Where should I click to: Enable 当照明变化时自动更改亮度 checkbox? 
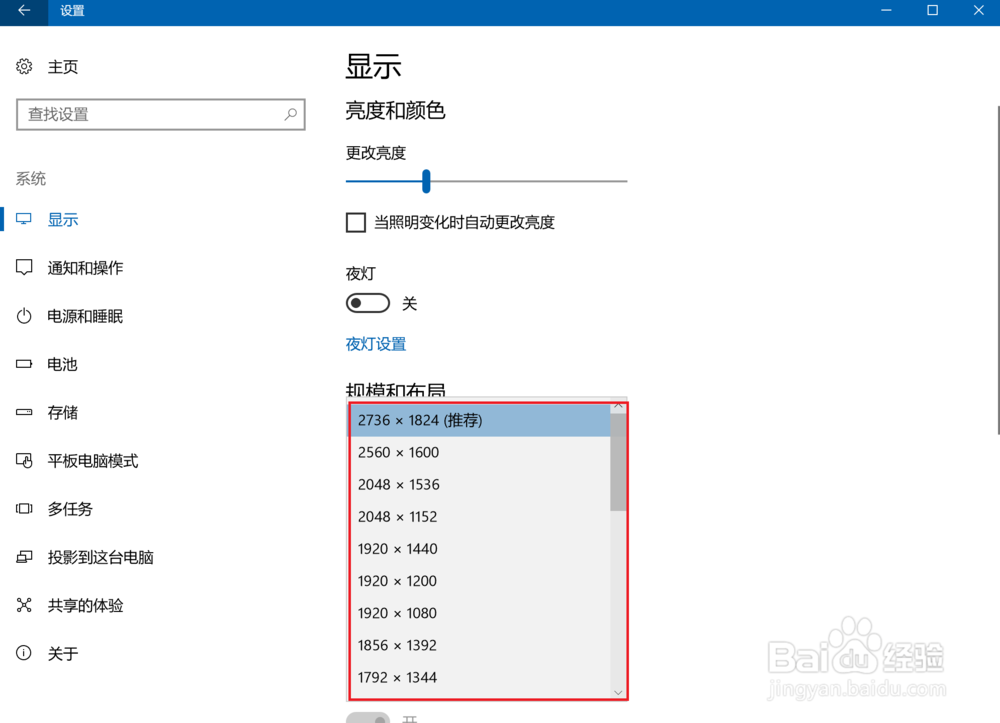click(x=355, y=222)
